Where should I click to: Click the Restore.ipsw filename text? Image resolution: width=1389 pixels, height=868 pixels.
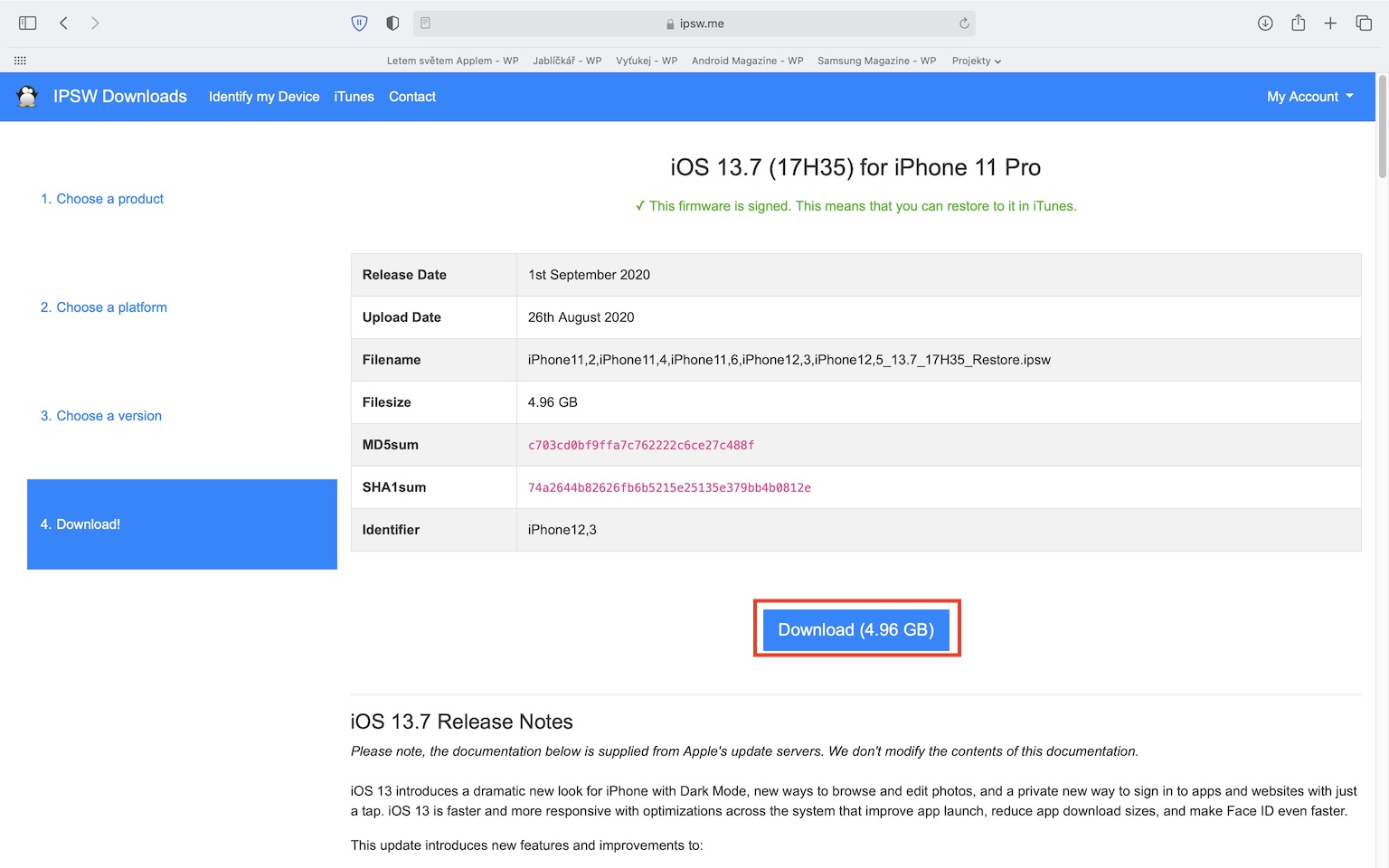point(789,360)
